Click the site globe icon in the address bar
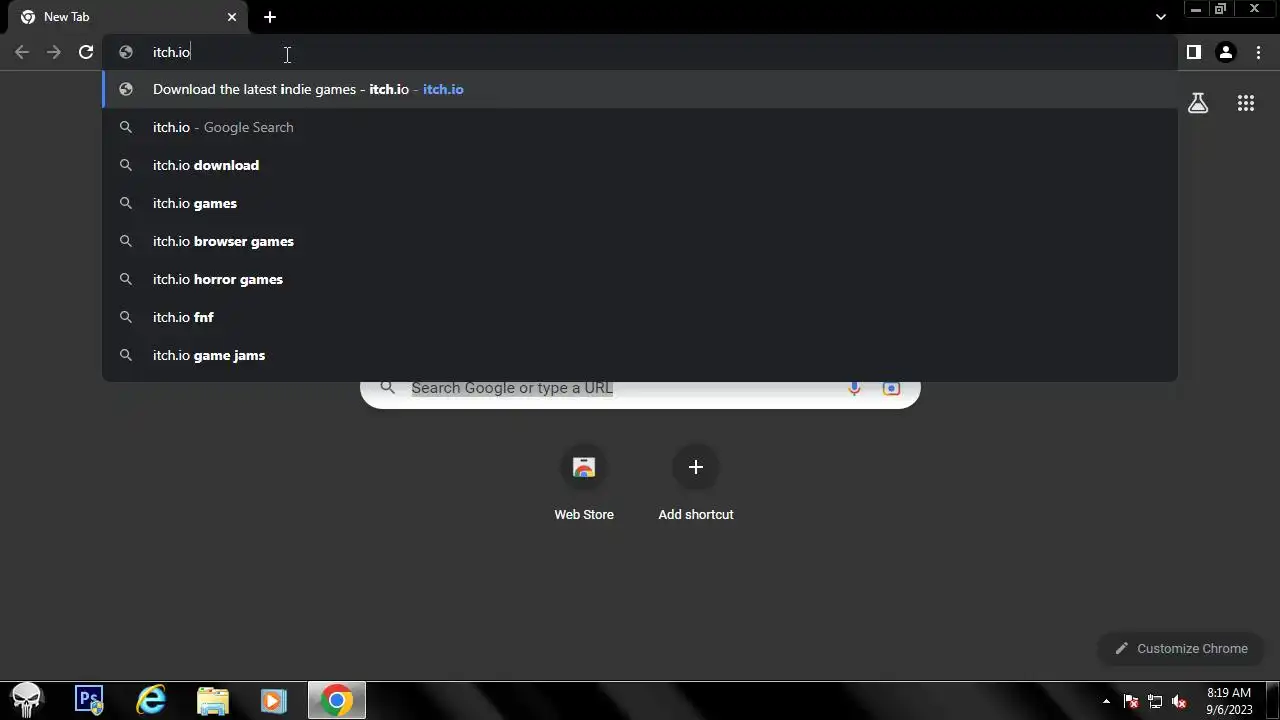 126,52
